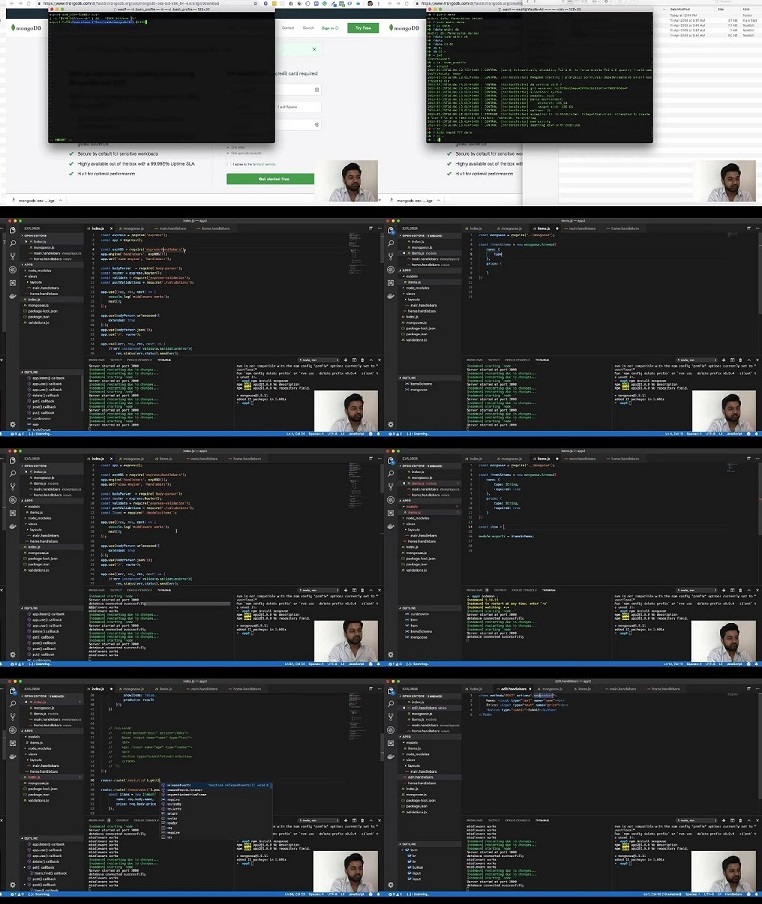Image resolution: width=762 pixels, height=904 pixels.
Task: Switch to main.handlebars tab in the third-row right frame
Action: [x=584, y=458]
